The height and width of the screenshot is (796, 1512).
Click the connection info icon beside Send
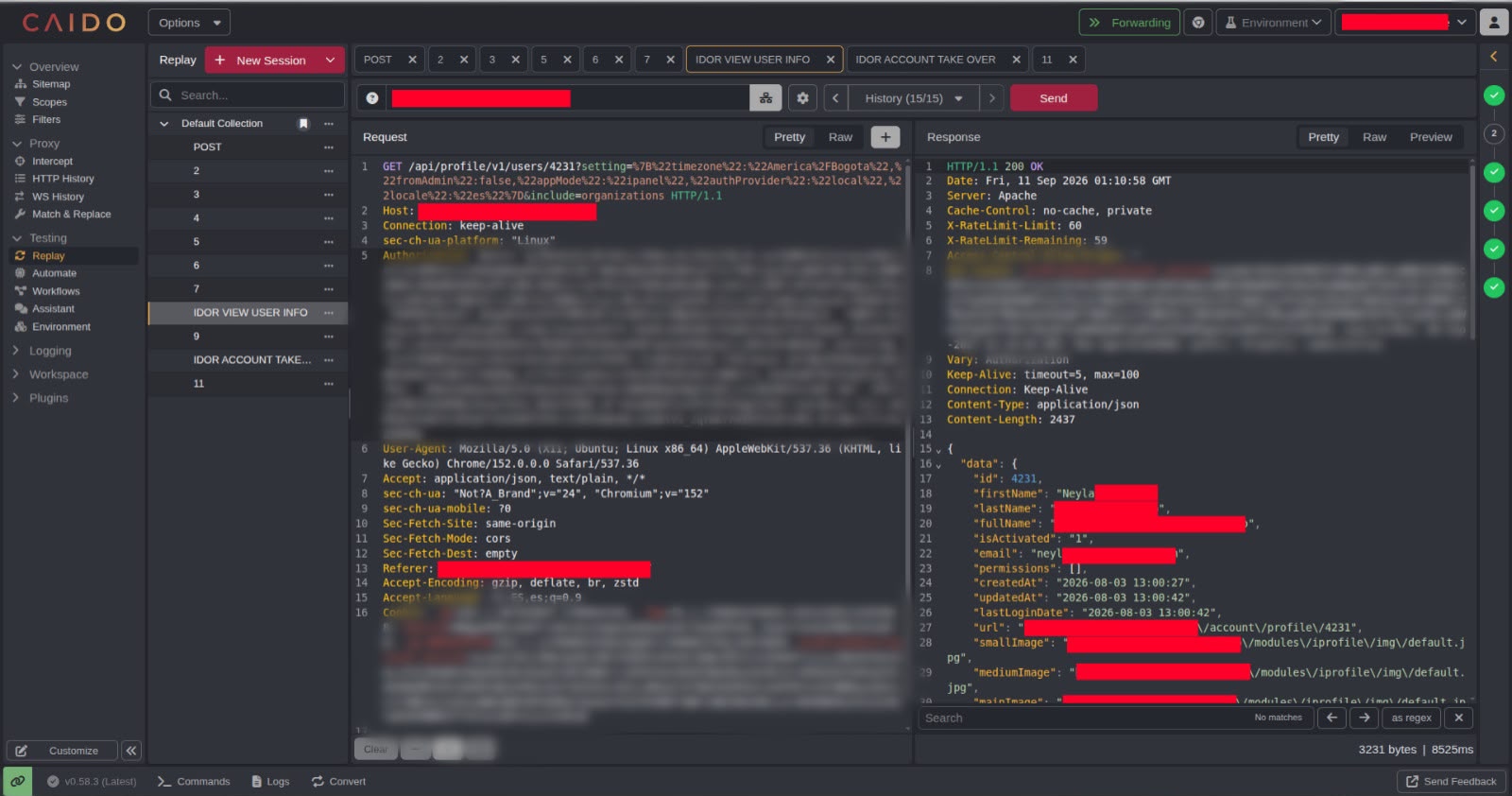[x=372, y=98]
